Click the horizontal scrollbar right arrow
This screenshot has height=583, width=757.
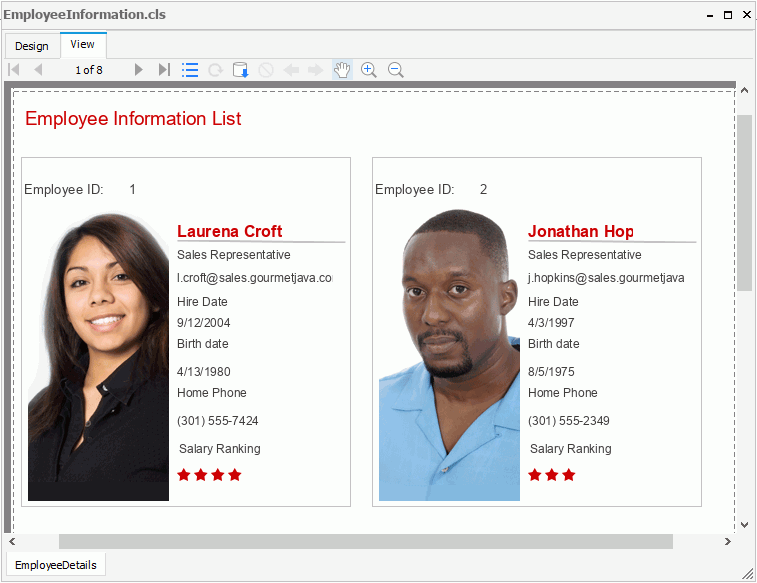click(728, 541)
